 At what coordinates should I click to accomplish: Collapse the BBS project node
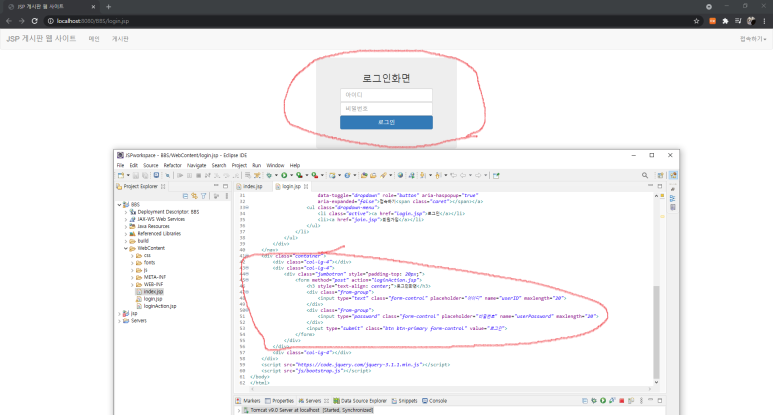[x=119, y=205]
